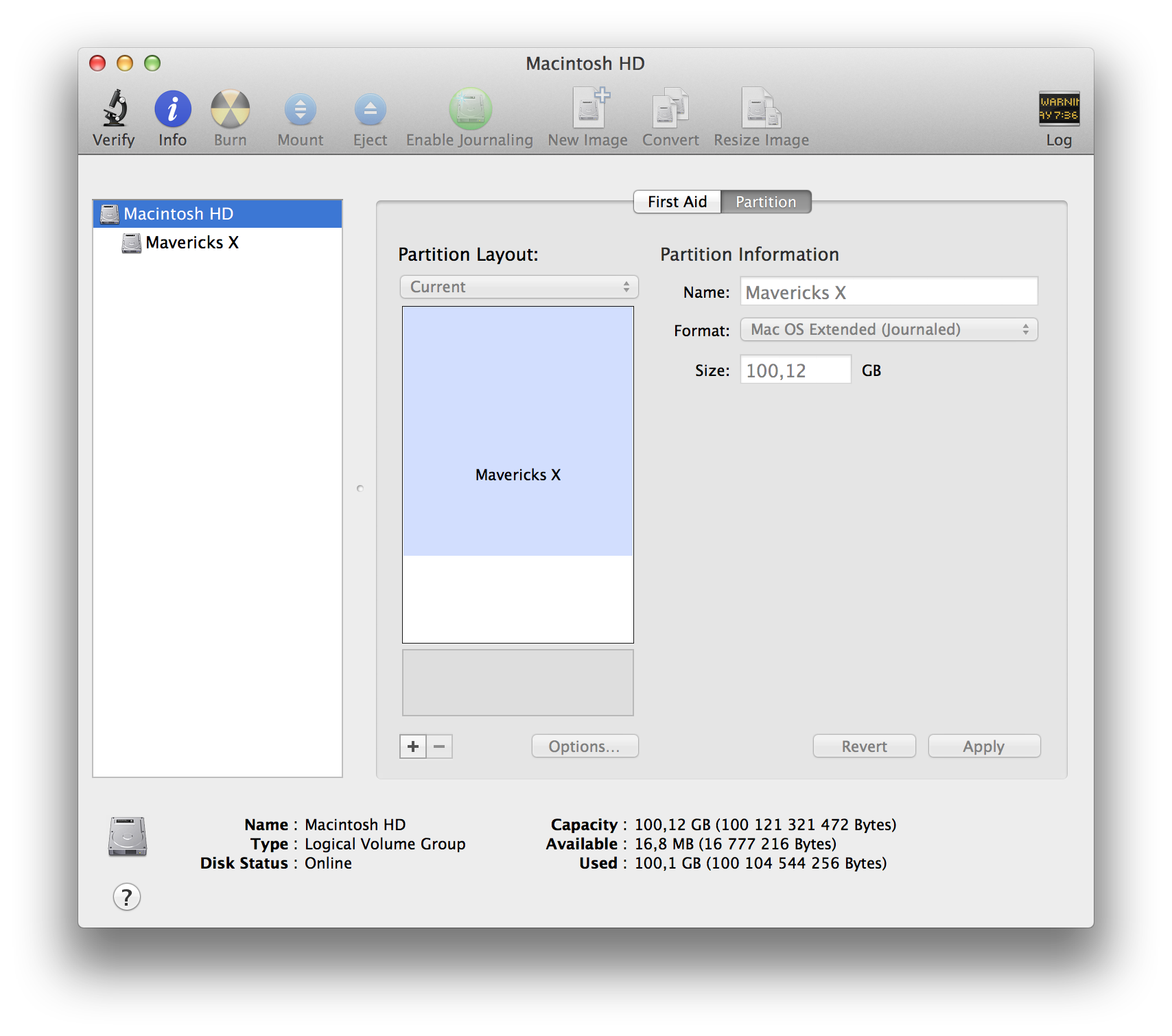1172x1036 pixels.
Task: Select the Mavericks X partition block
Action: tap(518, 431)
